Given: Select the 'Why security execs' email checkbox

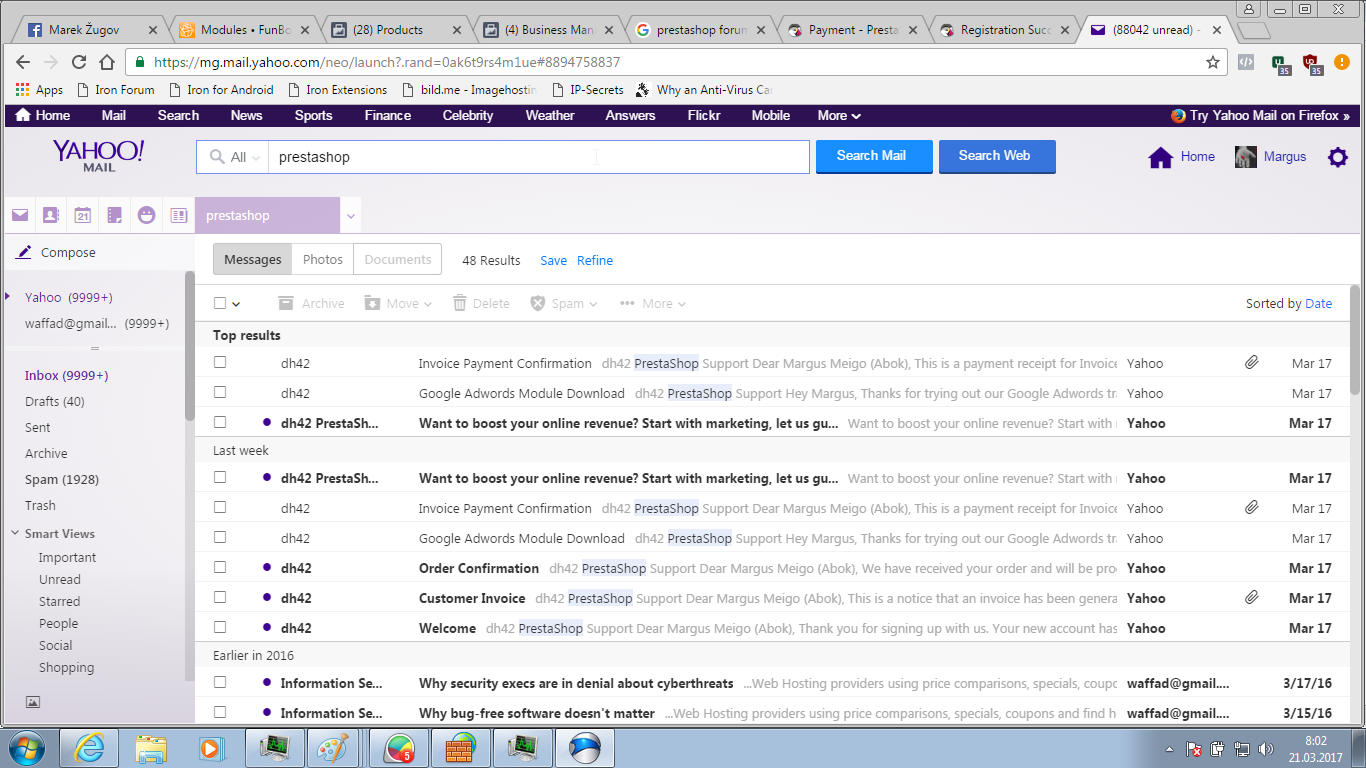Looking at the screenshot, I should point(220,682).
